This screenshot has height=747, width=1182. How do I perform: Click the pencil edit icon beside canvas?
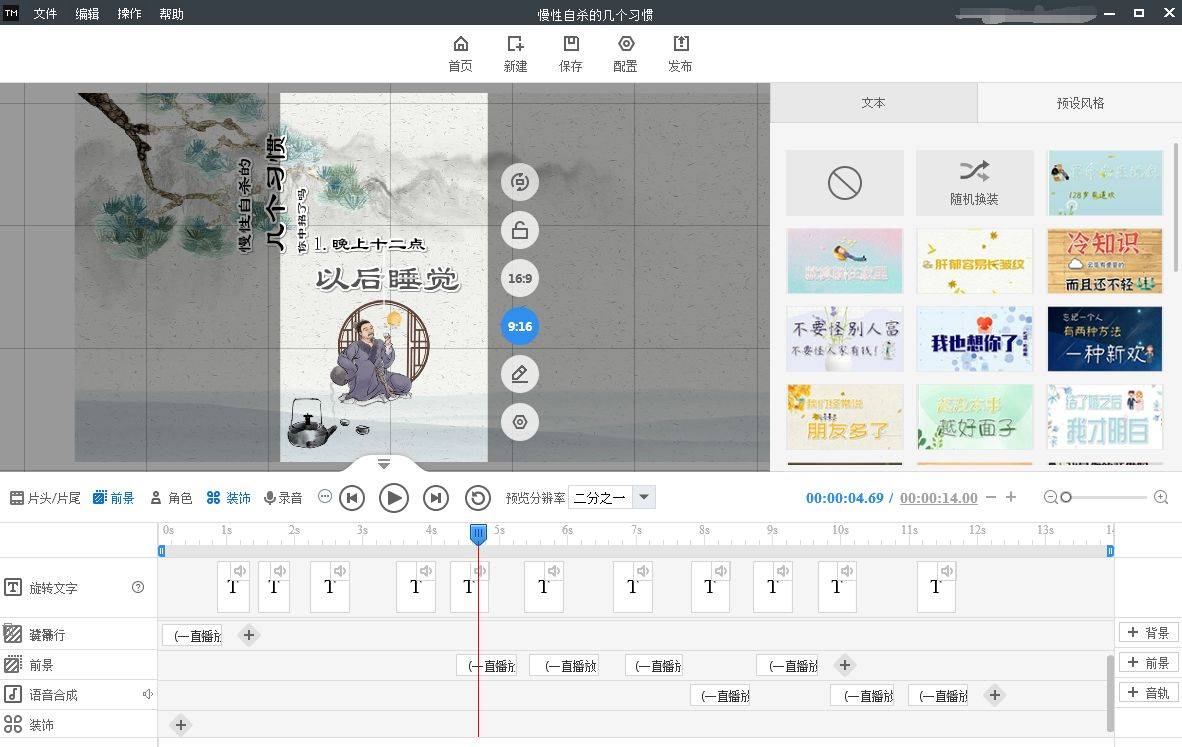tap(519, 374)
